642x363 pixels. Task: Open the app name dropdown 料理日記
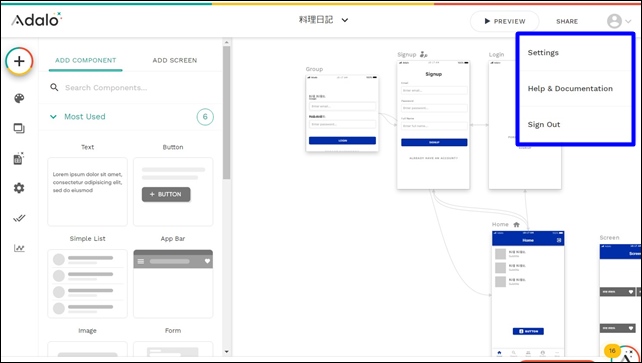click(323, 20)
